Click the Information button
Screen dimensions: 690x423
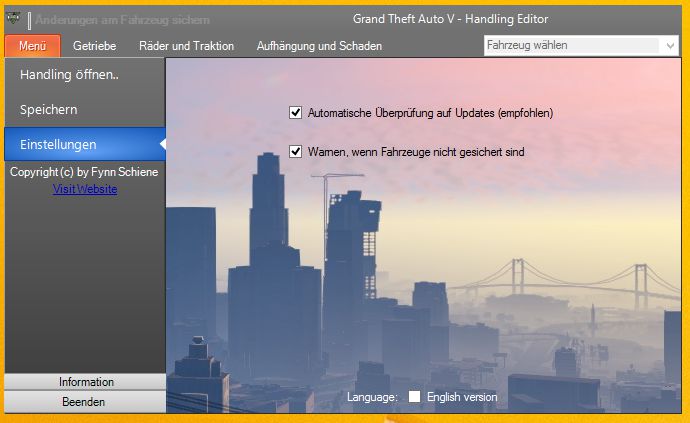coord(85,382)
